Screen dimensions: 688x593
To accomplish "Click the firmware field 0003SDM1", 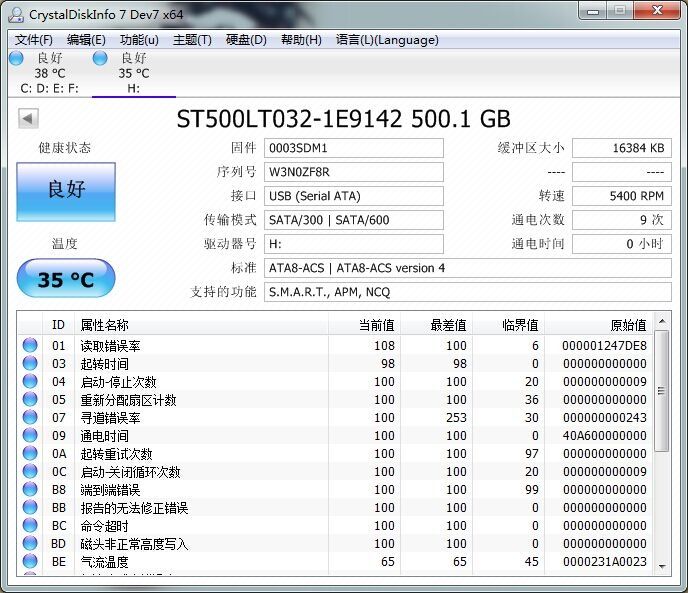I will point(354,148).
